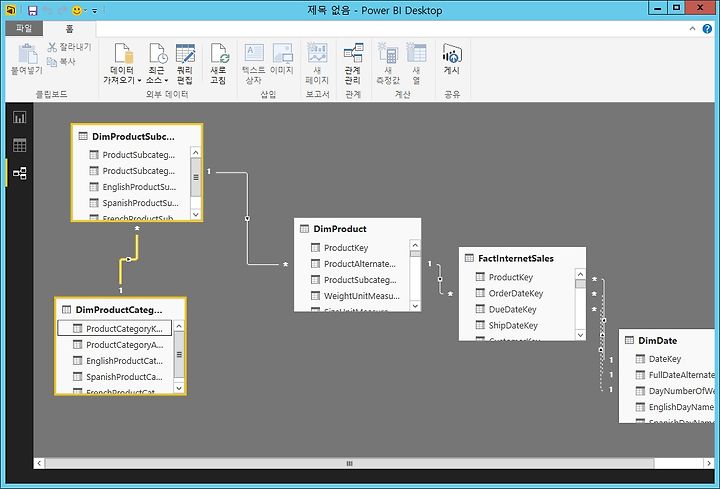Click the horizontal scrollbar thumb
The height and width of the screenshot is (489, 720).
(349, 463)
